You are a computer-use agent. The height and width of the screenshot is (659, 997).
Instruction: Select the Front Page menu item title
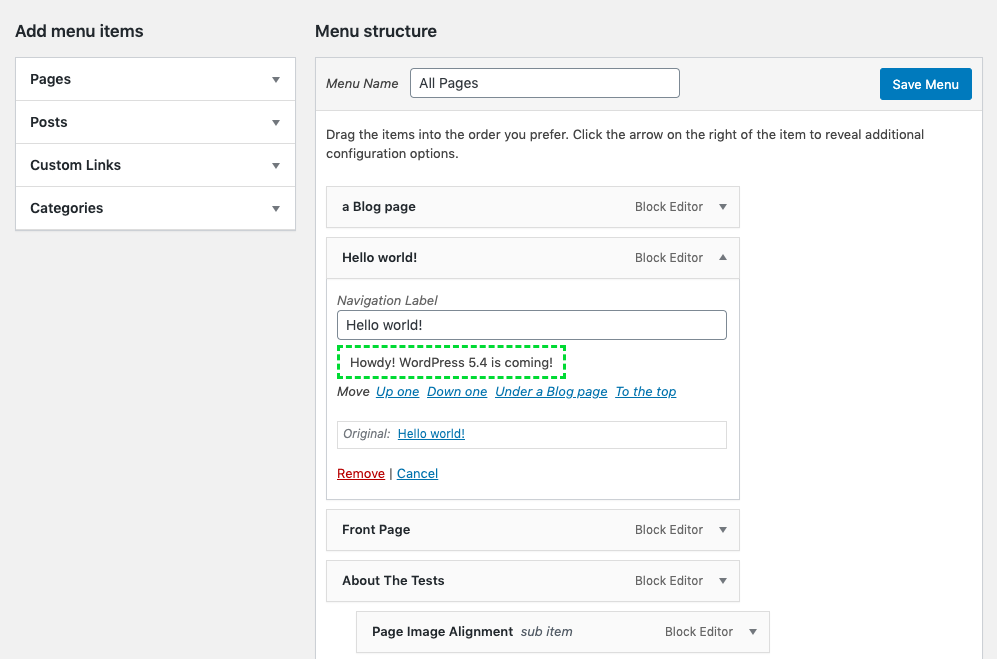click(x=376, y=530)
